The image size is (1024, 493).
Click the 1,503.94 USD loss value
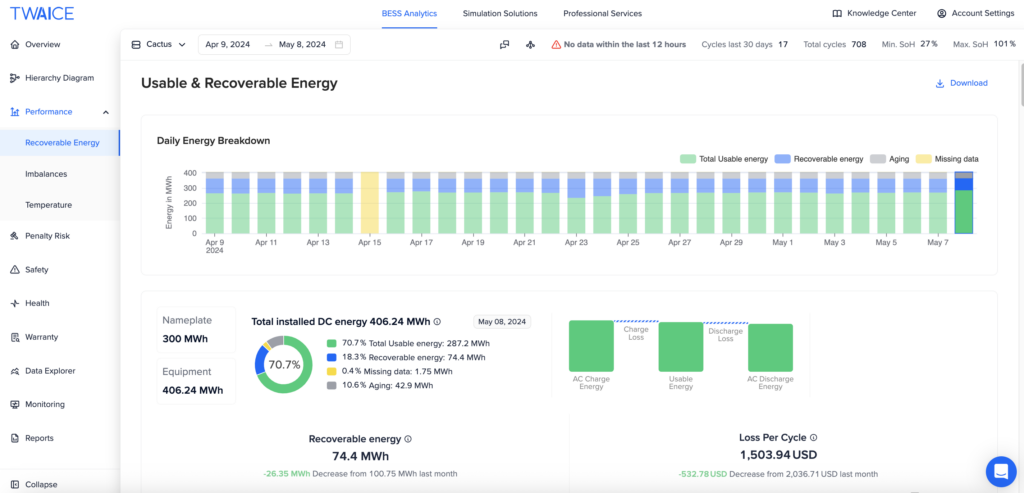point(778,455)
